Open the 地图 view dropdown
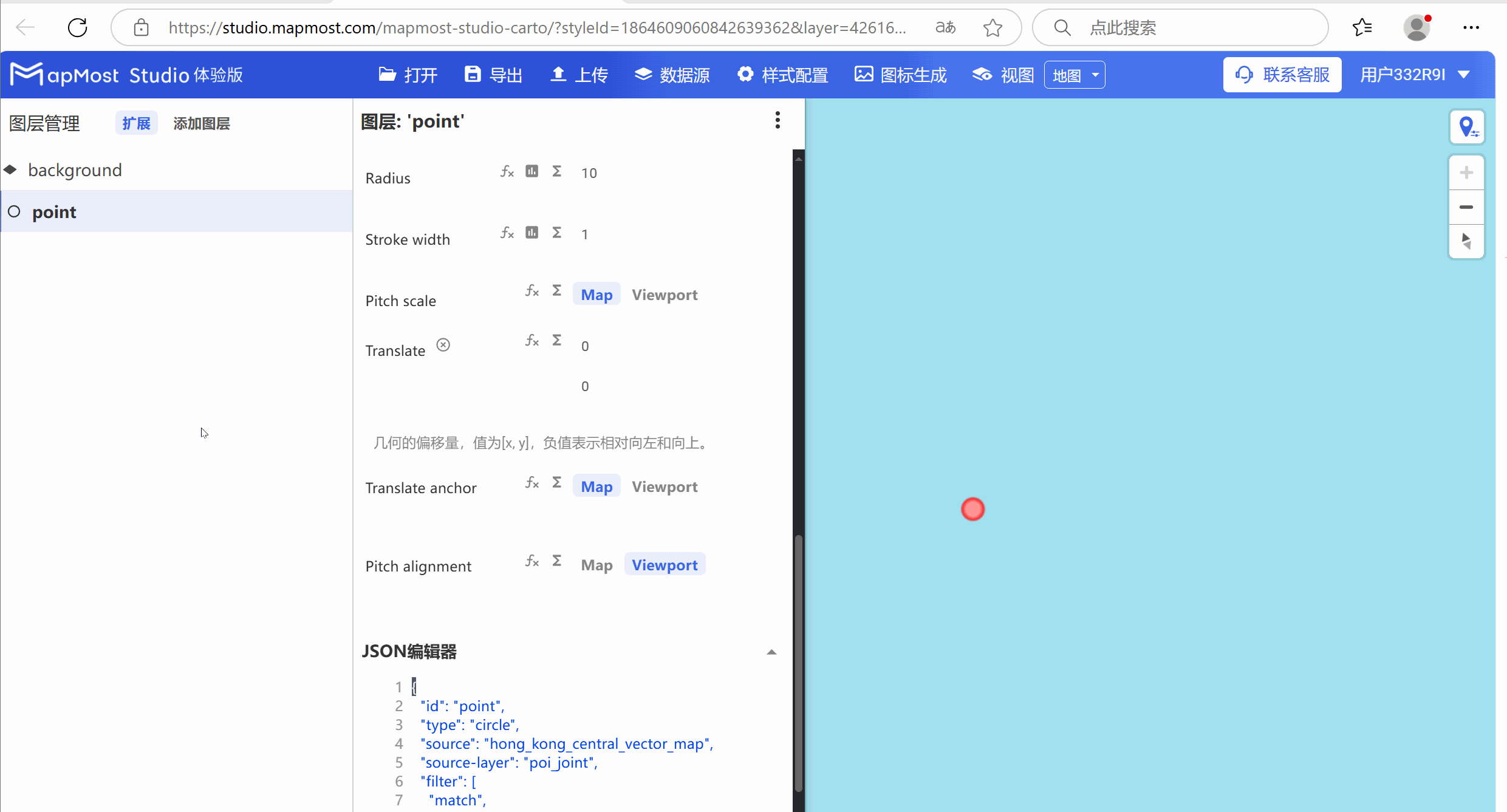Image resolution: width=1507 pixels, height=812 pixels. pyautogui.click(x=1074, y=75)
